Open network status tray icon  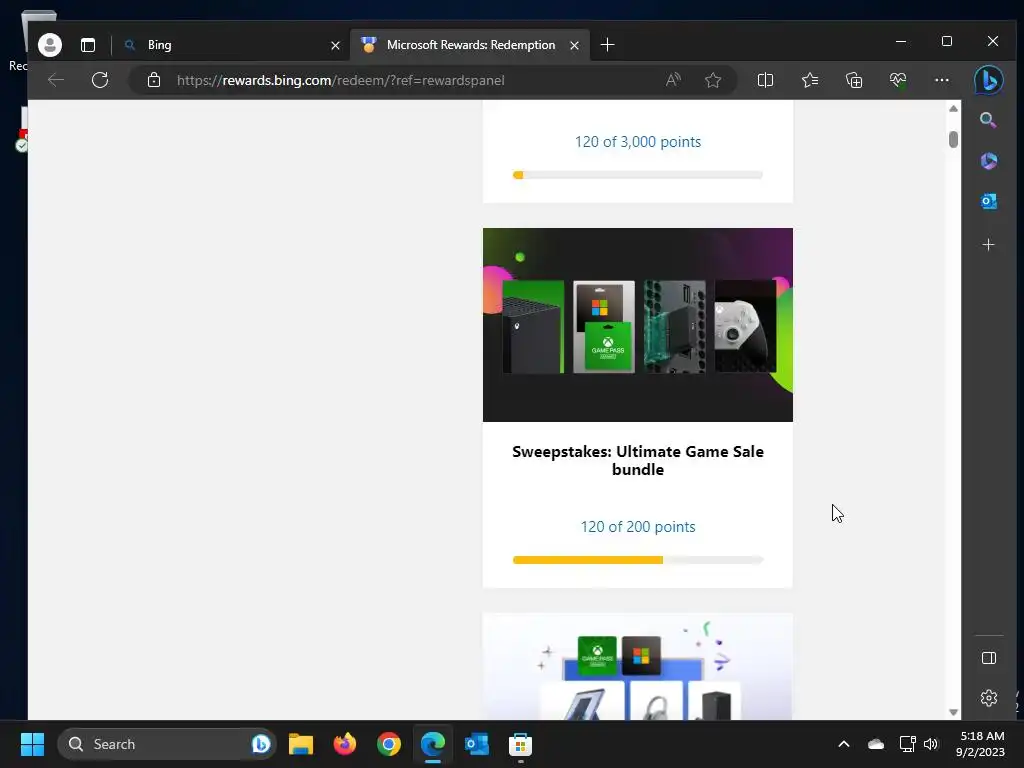coord(907,744)
